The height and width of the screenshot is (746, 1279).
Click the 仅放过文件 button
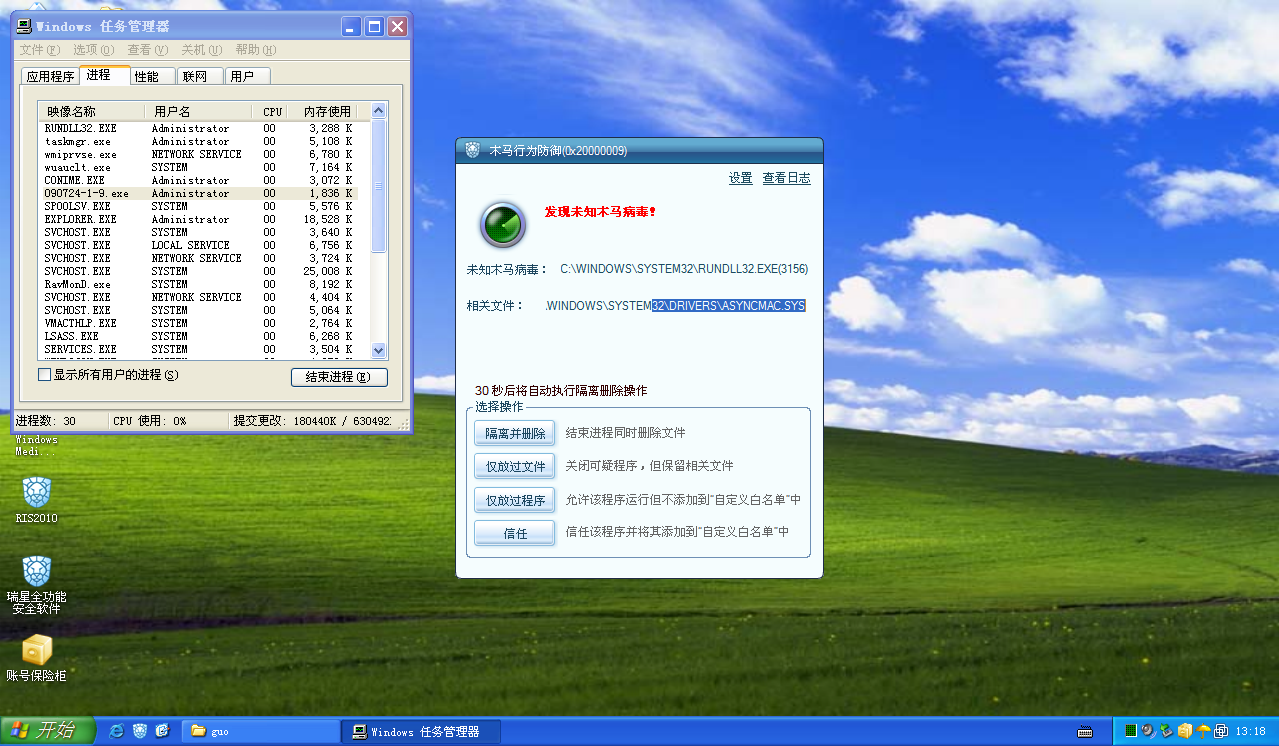(515, 466)
